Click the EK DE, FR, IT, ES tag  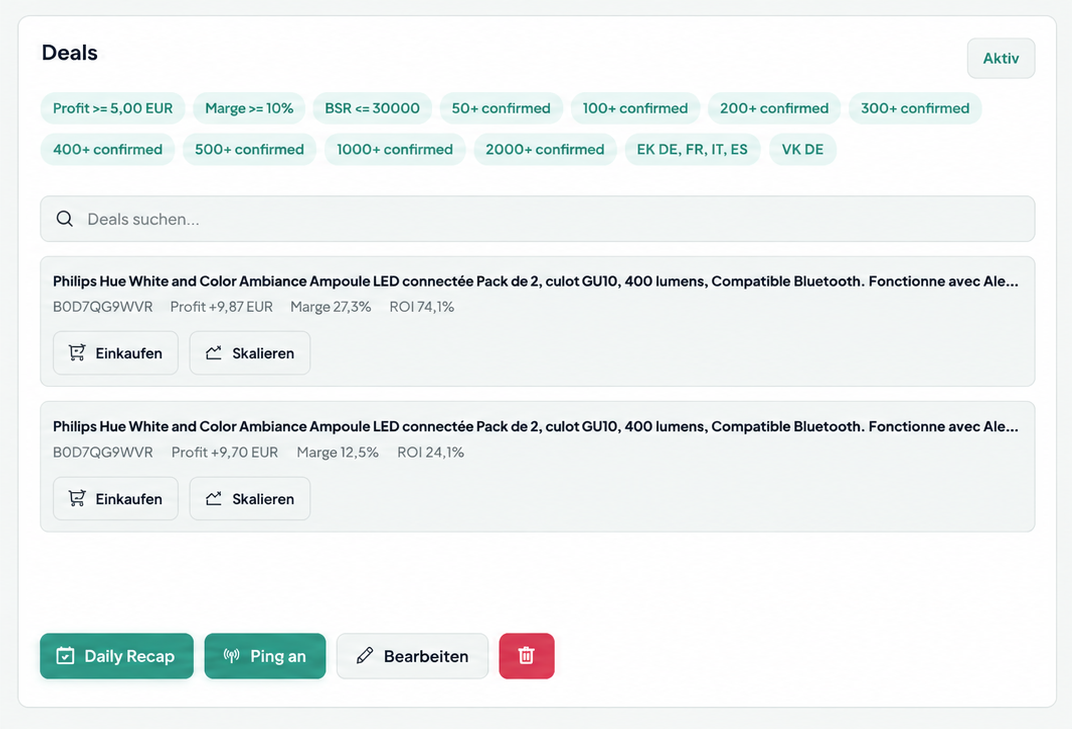tap(692, 149)
